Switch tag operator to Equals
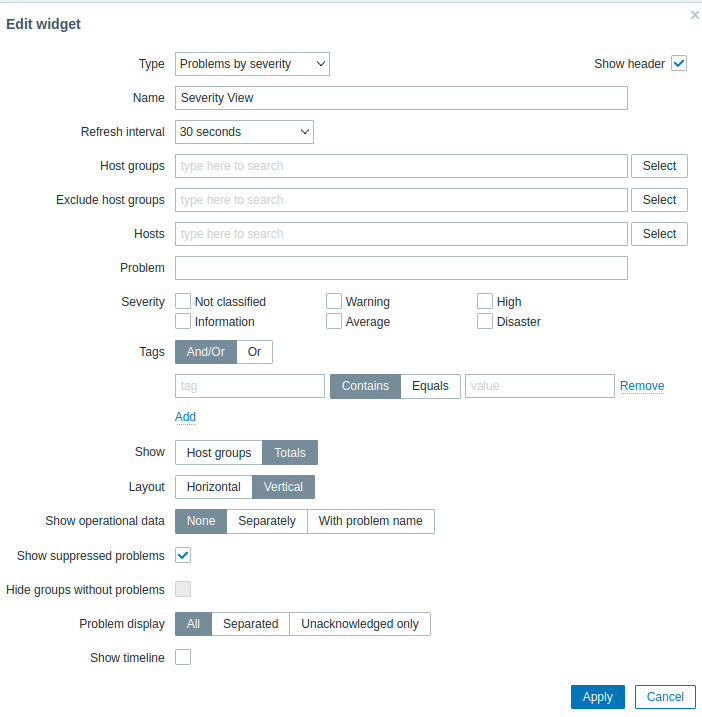The image size is (702, 717). pos(430,386)
